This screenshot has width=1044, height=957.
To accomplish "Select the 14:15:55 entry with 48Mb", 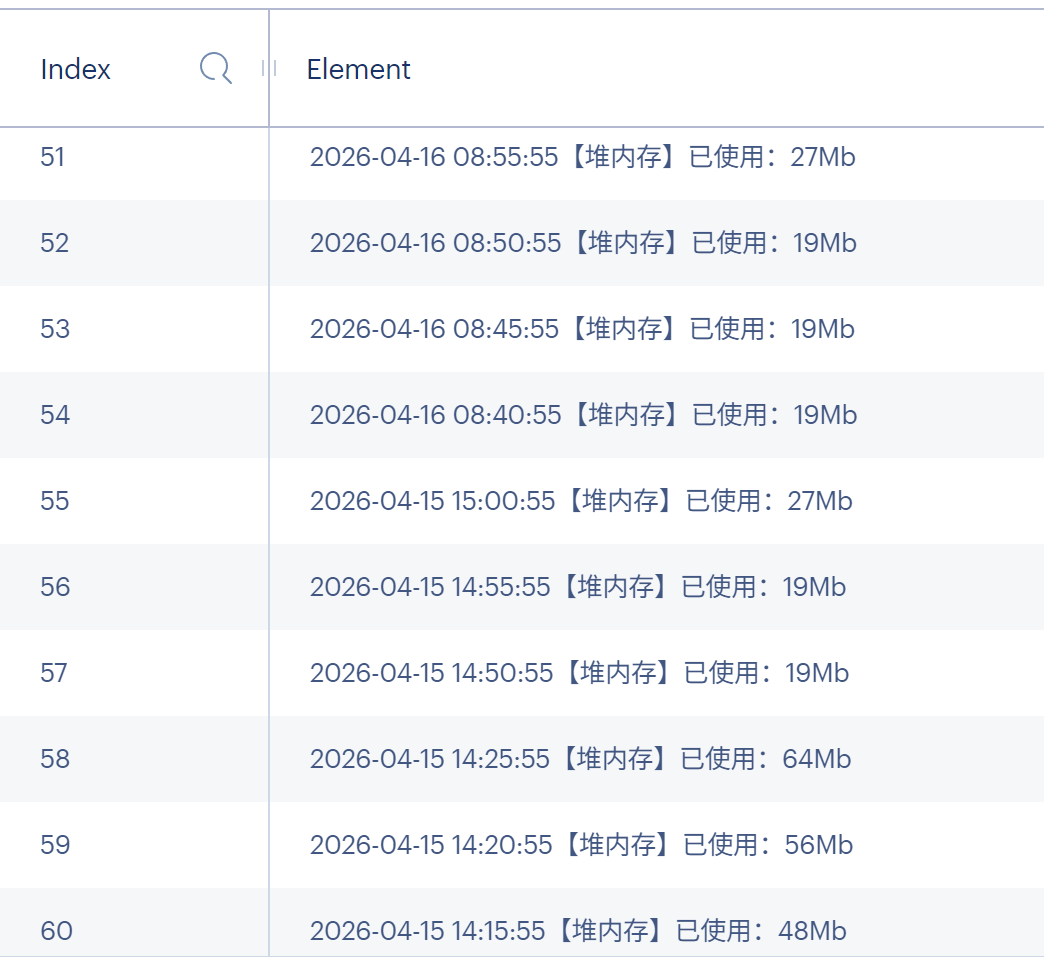I will pos(578,931).
